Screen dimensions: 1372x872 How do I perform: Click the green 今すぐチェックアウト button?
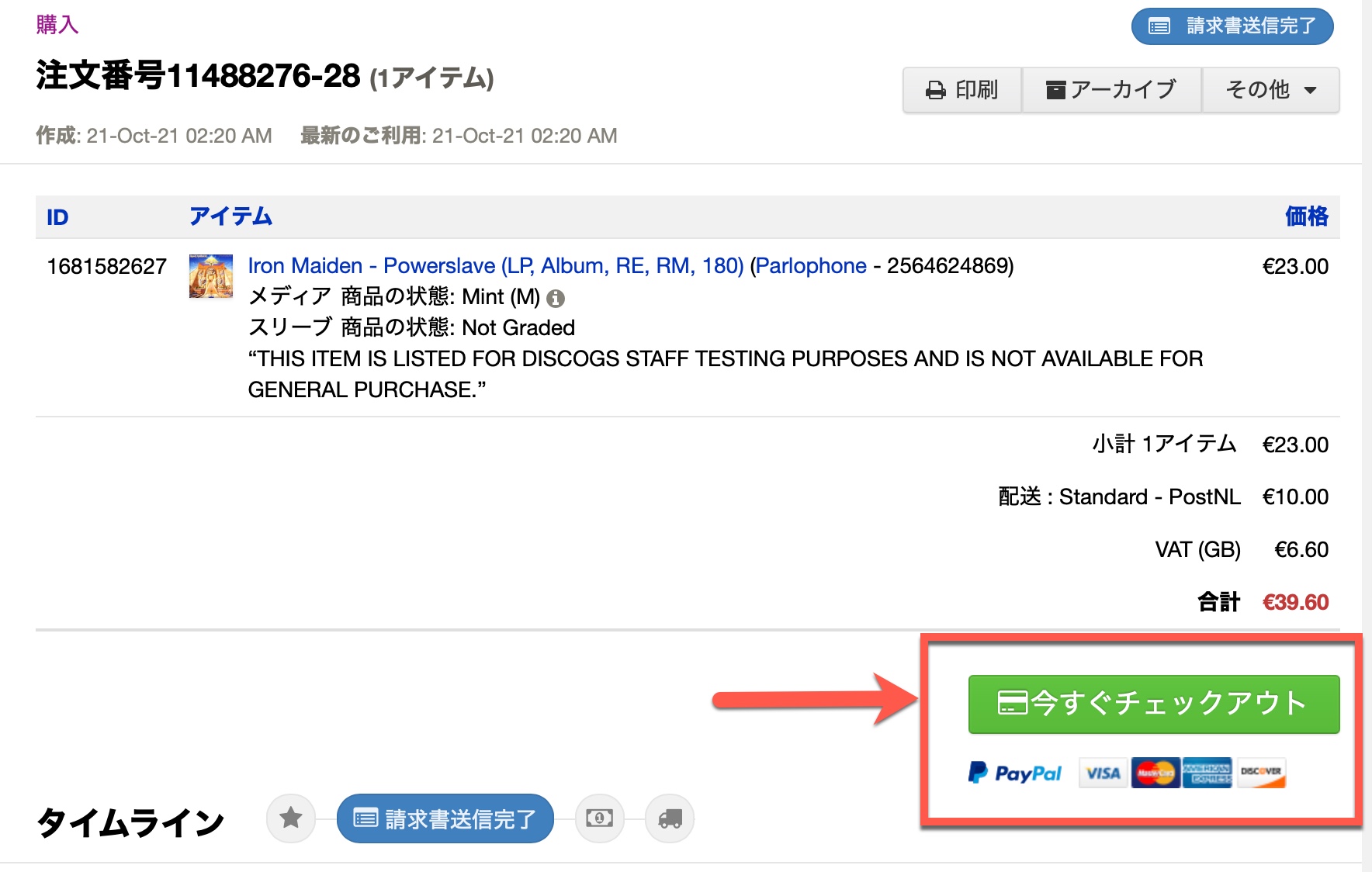pyautogui.click(x=1154, y=704)
